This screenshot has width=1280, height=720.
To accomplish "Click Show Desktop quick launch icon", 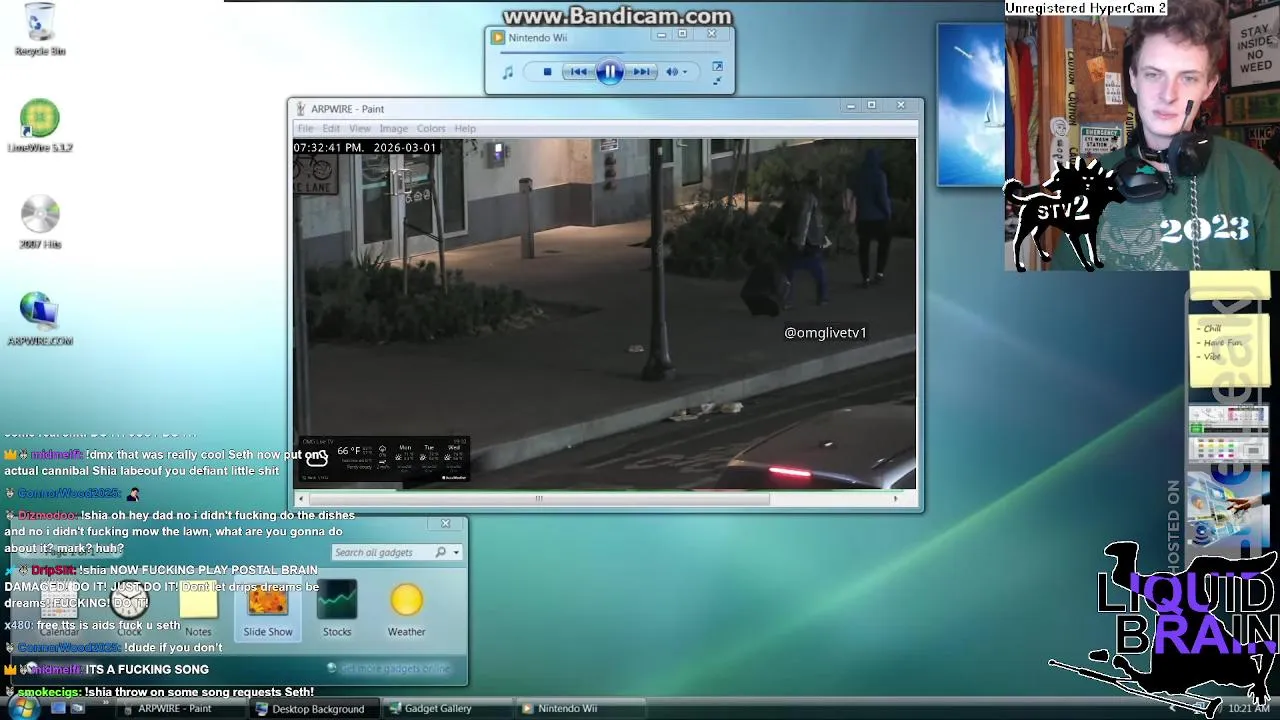I will point(58,708).
